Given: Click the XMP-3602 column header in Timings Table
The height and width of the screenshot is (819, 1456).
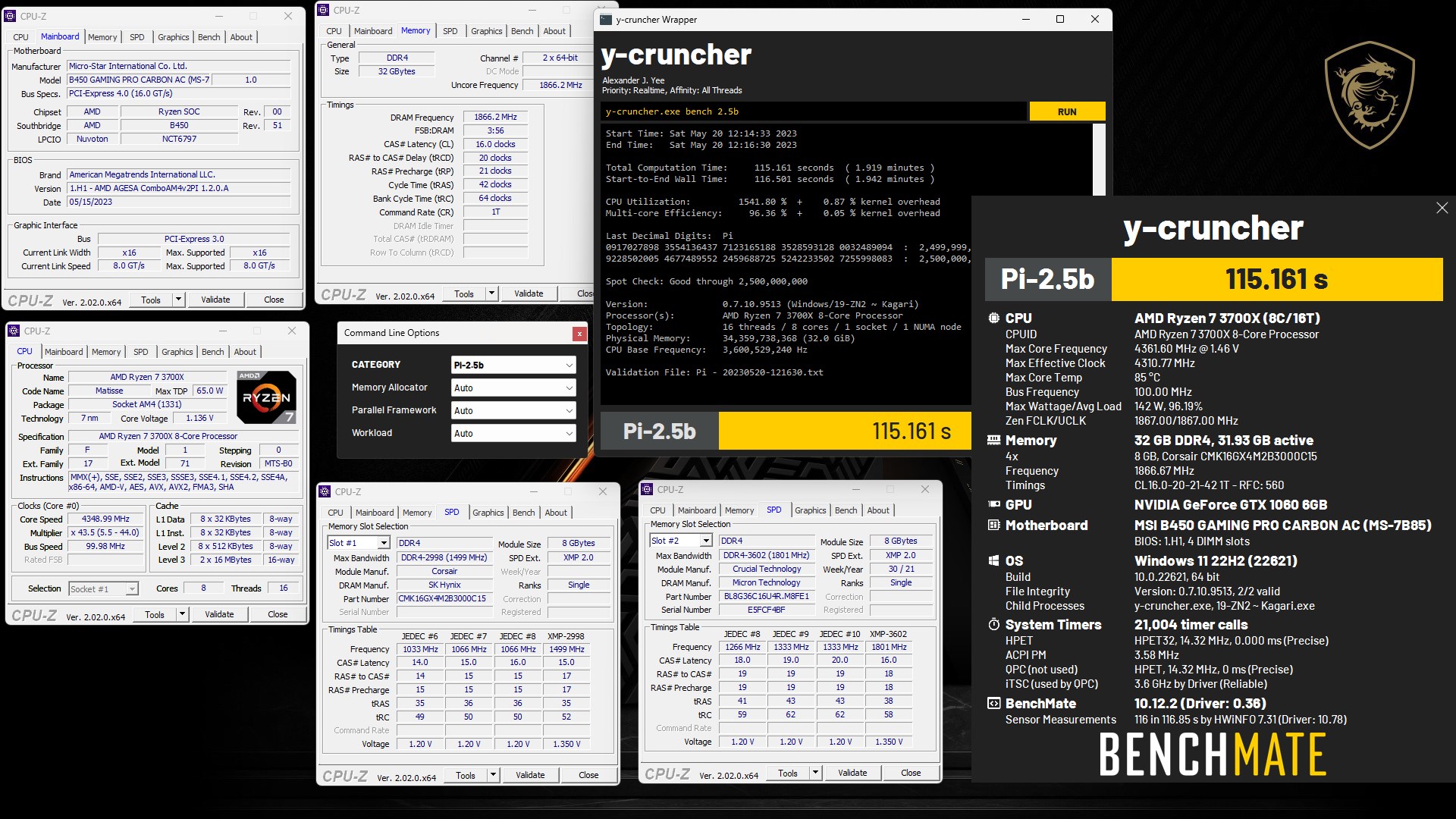Looking at the screenshot, I should click(x=888, y=634).
